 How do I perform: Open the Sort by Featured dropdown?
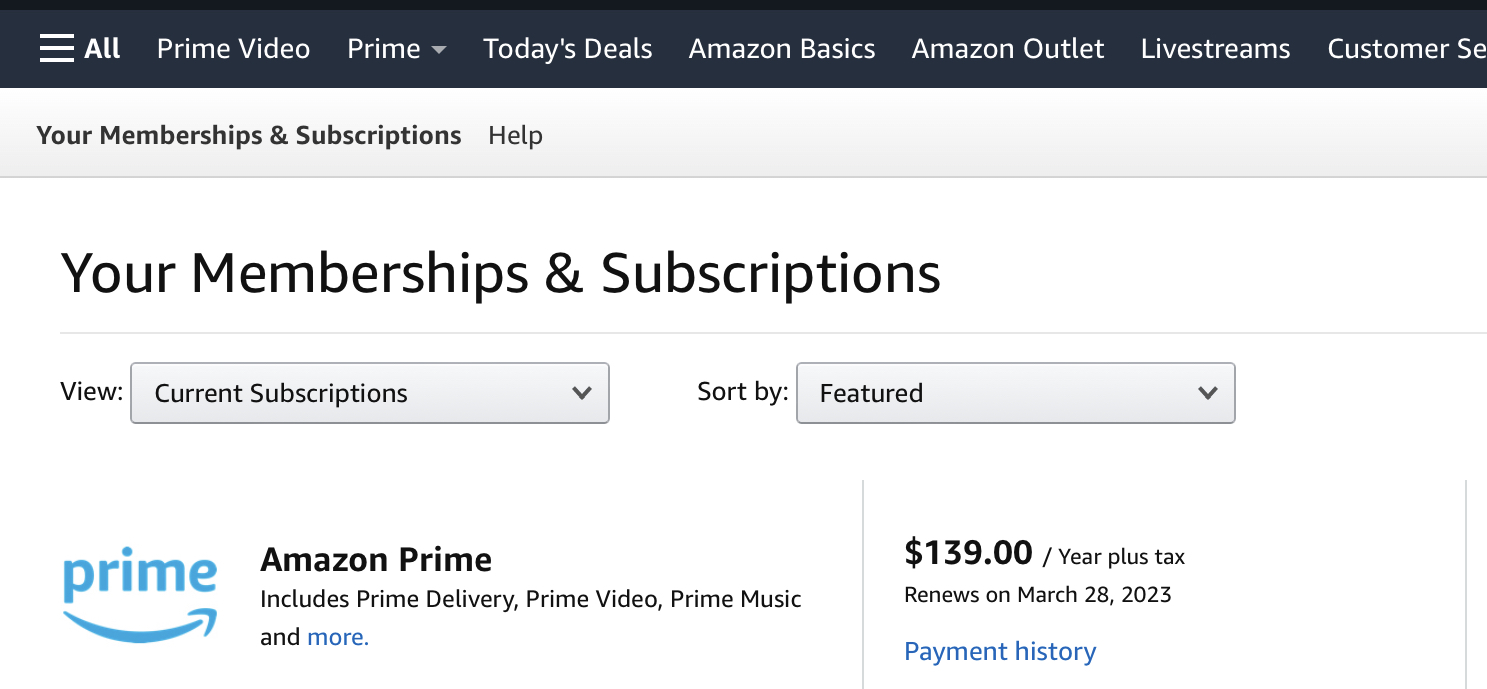1015,392
